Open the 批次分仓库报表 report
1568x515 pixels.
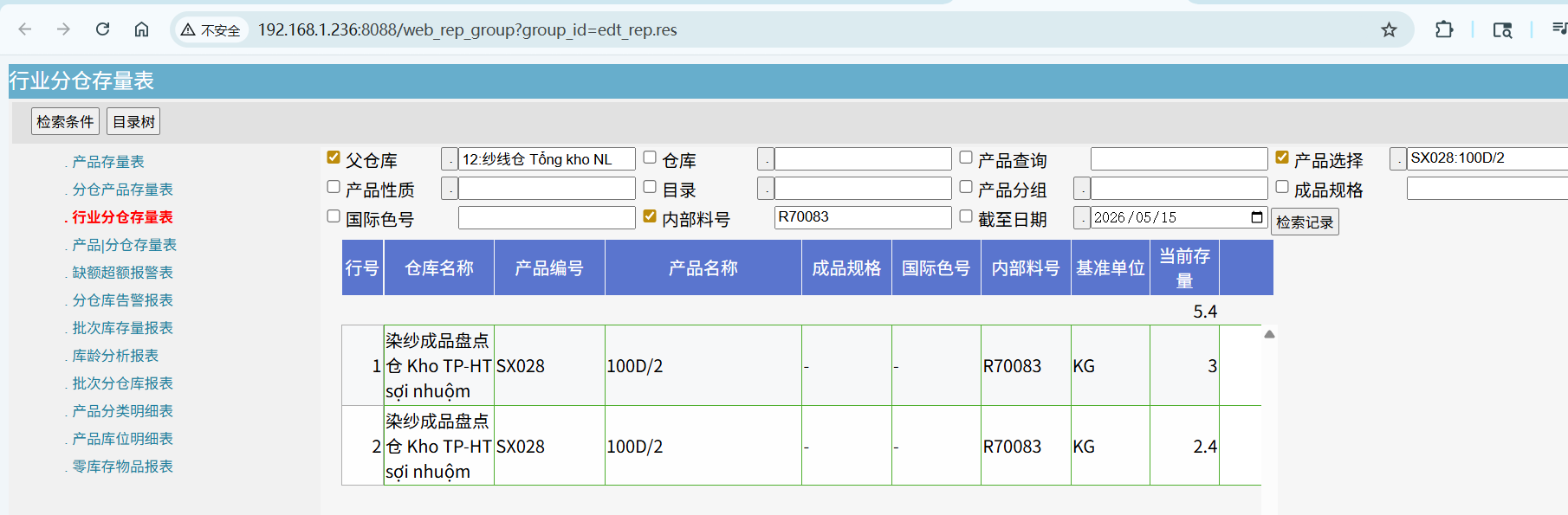[122, 383]
